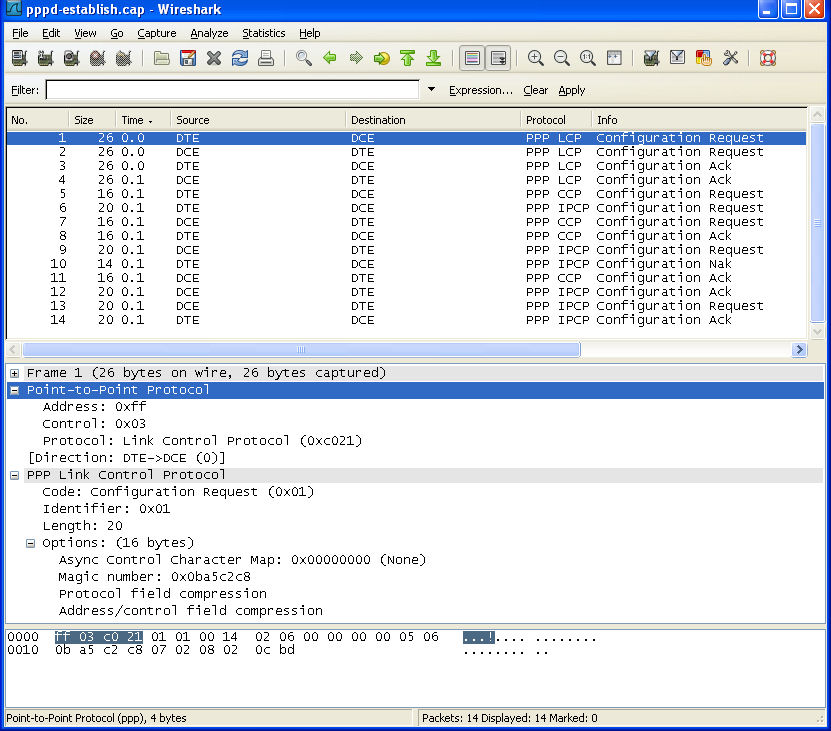The width and height of the screenshot is (831, 731).
Task: Open the Statistics menu
Action: pos(263,33)
